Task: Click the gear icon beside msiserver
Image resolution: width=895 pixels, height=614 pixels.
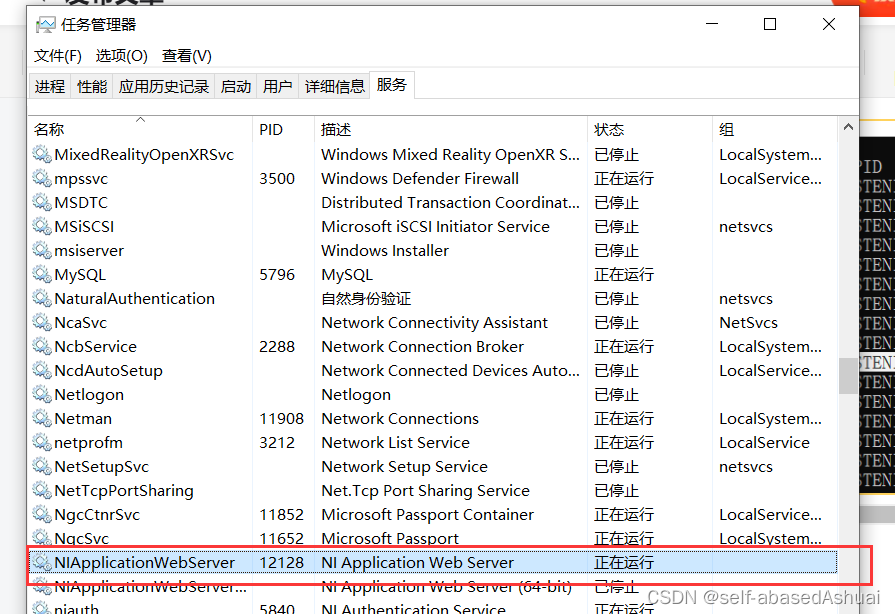Action: pyautogui.click(x=42, y=250)
